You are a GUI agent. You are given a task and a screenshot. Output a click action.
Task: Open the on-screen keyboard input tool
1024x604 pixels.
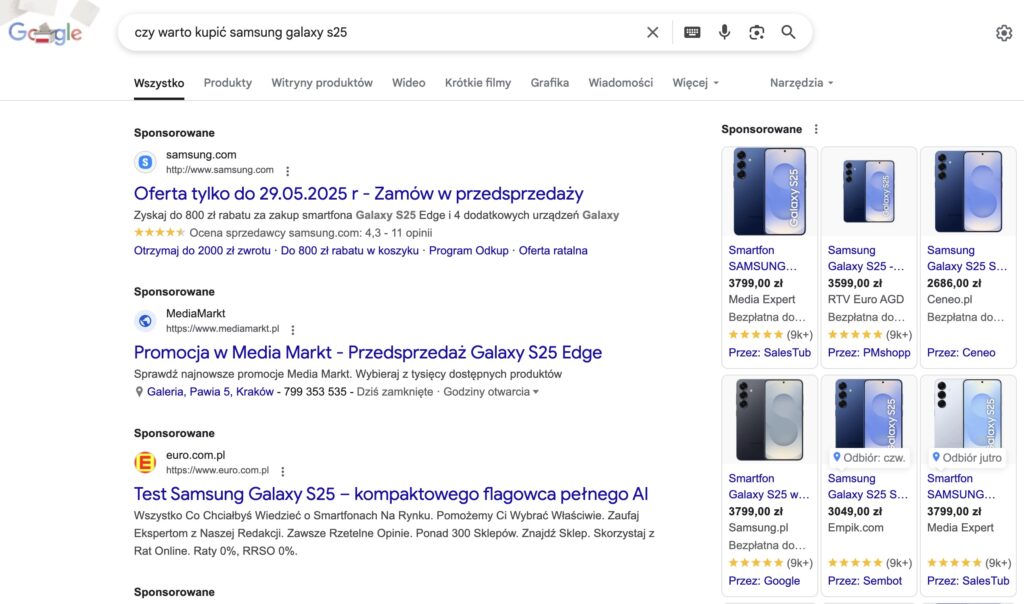click(x=692, y=32)
